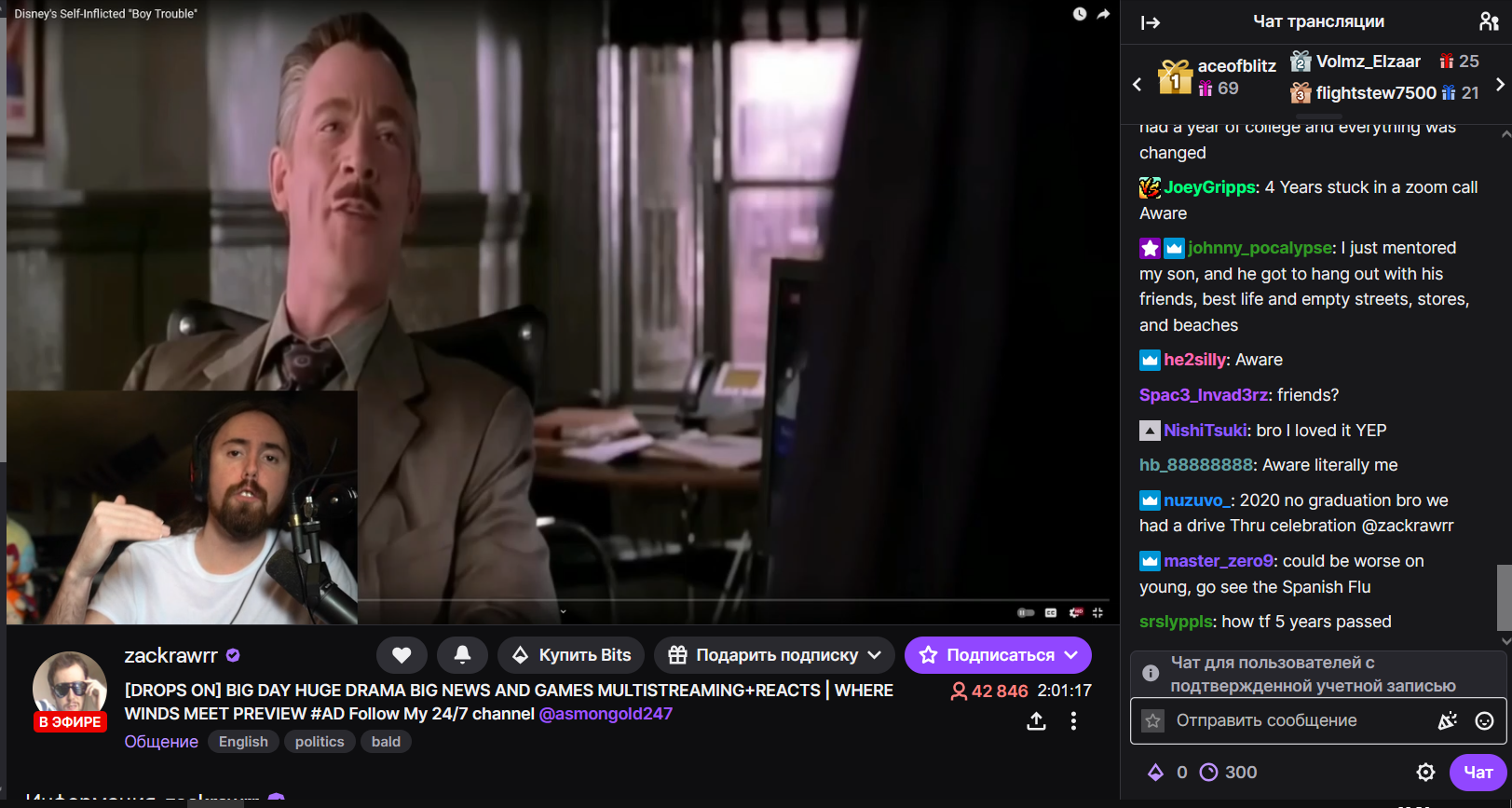This screenshot has width=1512, height=808.
Task: Click the username johnny_pocalypse in chat
Action: (x=1260, y=248)
